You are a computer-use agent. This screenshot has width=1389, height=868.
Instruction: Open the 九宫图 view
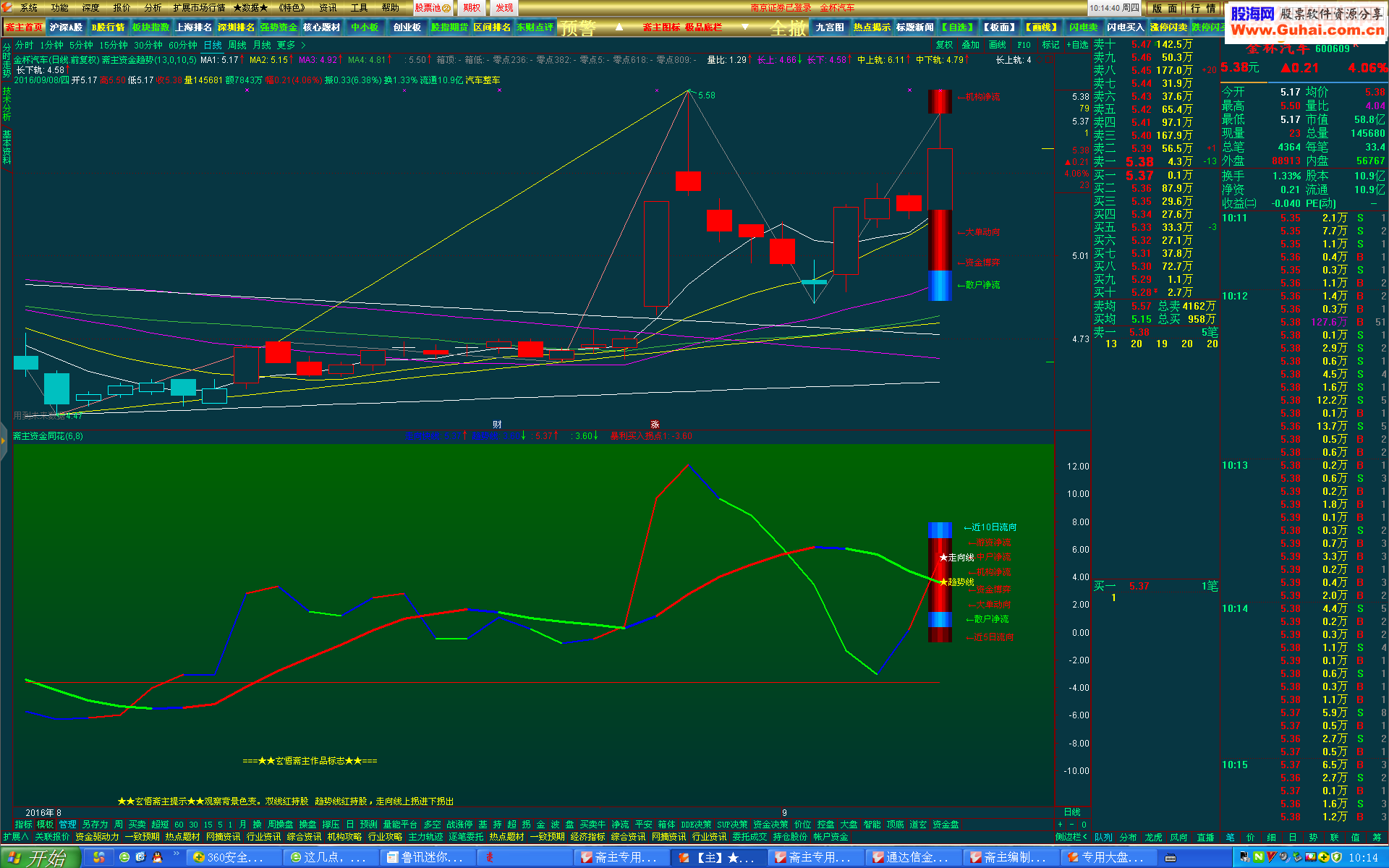(x=830, y=27)
